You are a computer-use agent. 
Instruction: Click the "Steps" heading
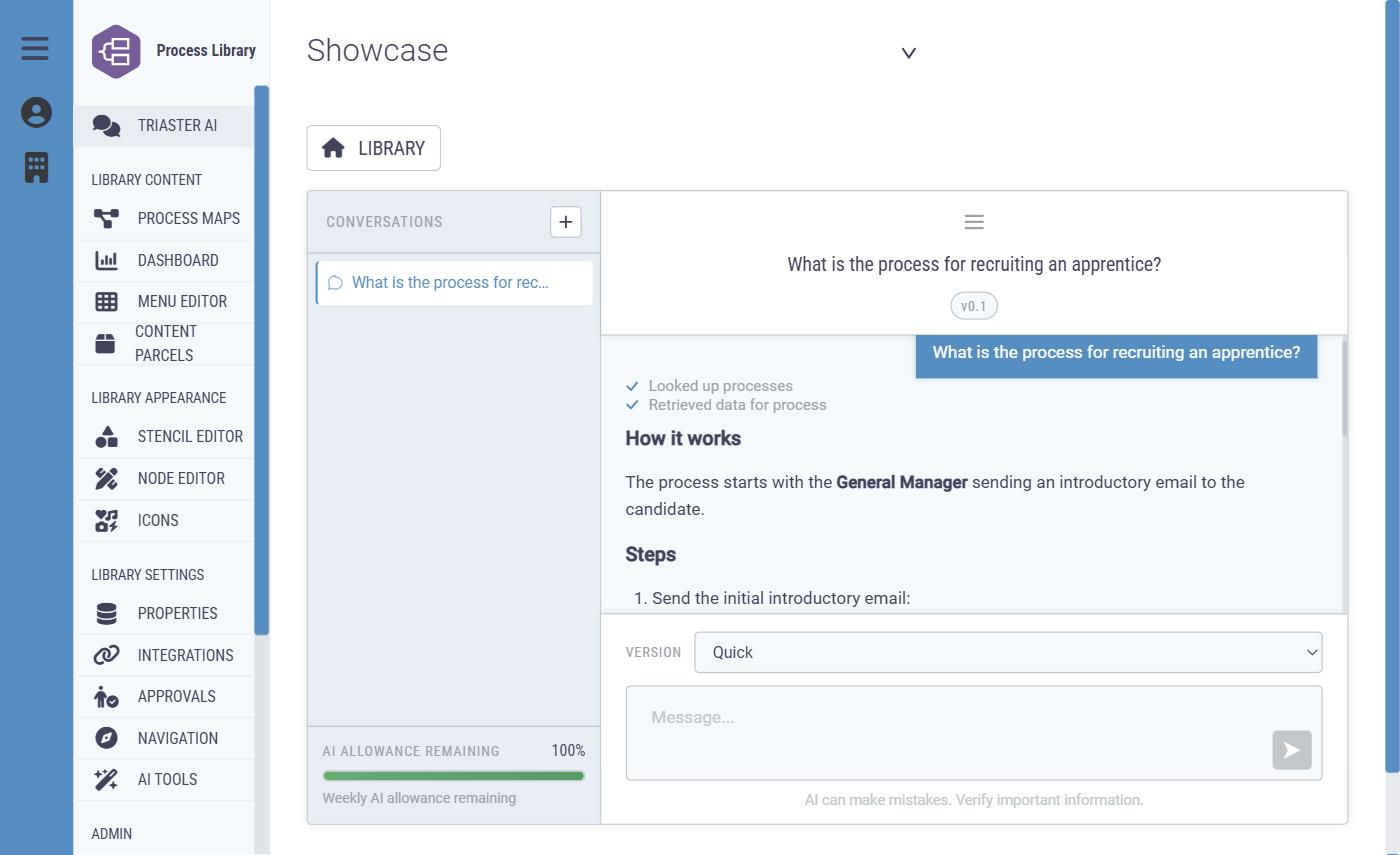(x=651, y=555)
